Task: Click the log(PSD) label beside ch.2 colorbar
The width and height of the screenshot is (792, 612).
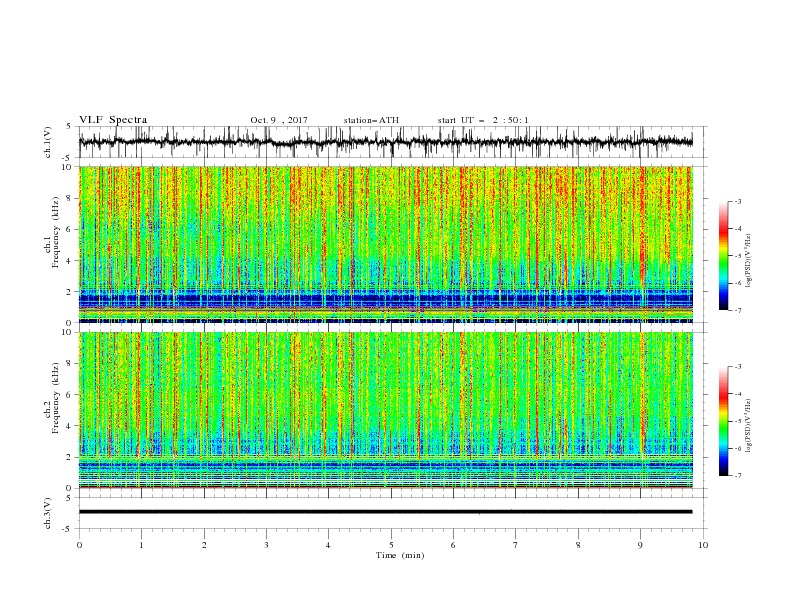Action: click(748, 425)
